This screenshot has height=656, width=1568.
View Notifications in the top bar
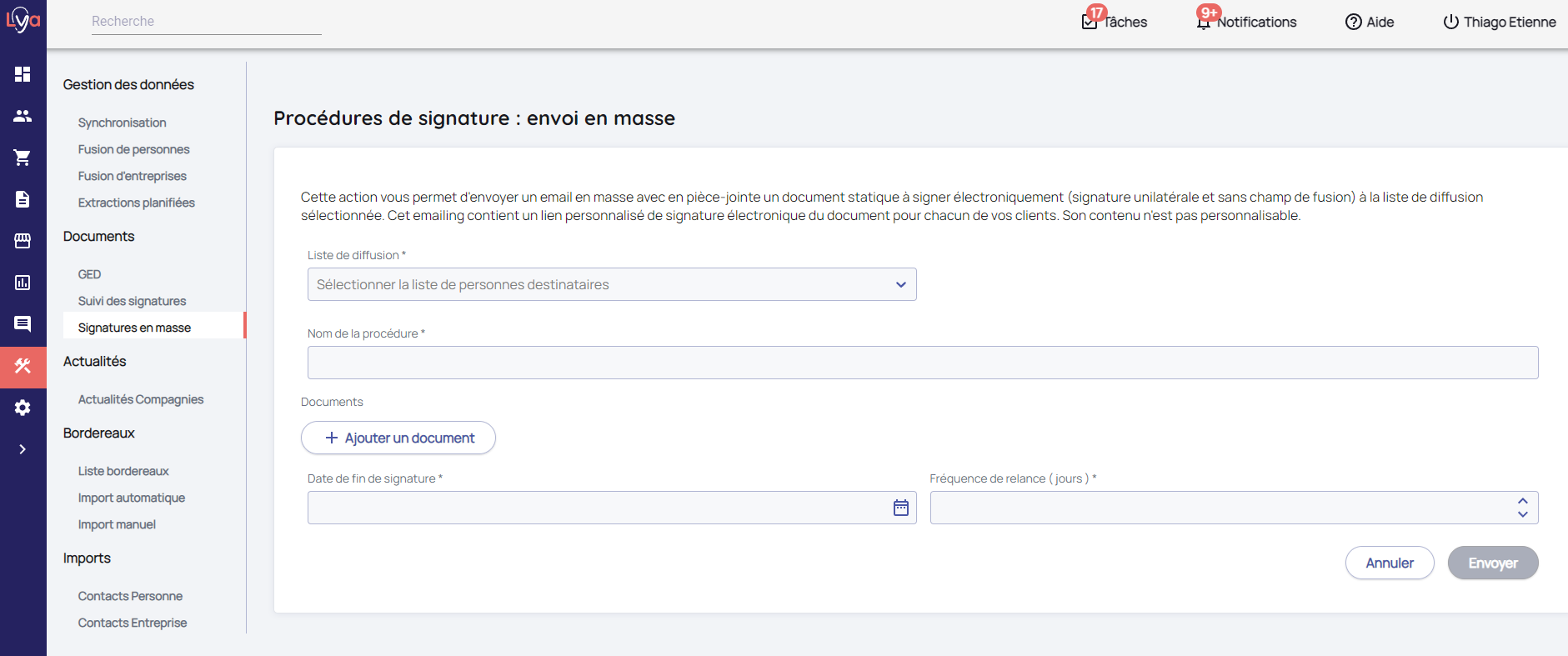(x=1247, y=22)
